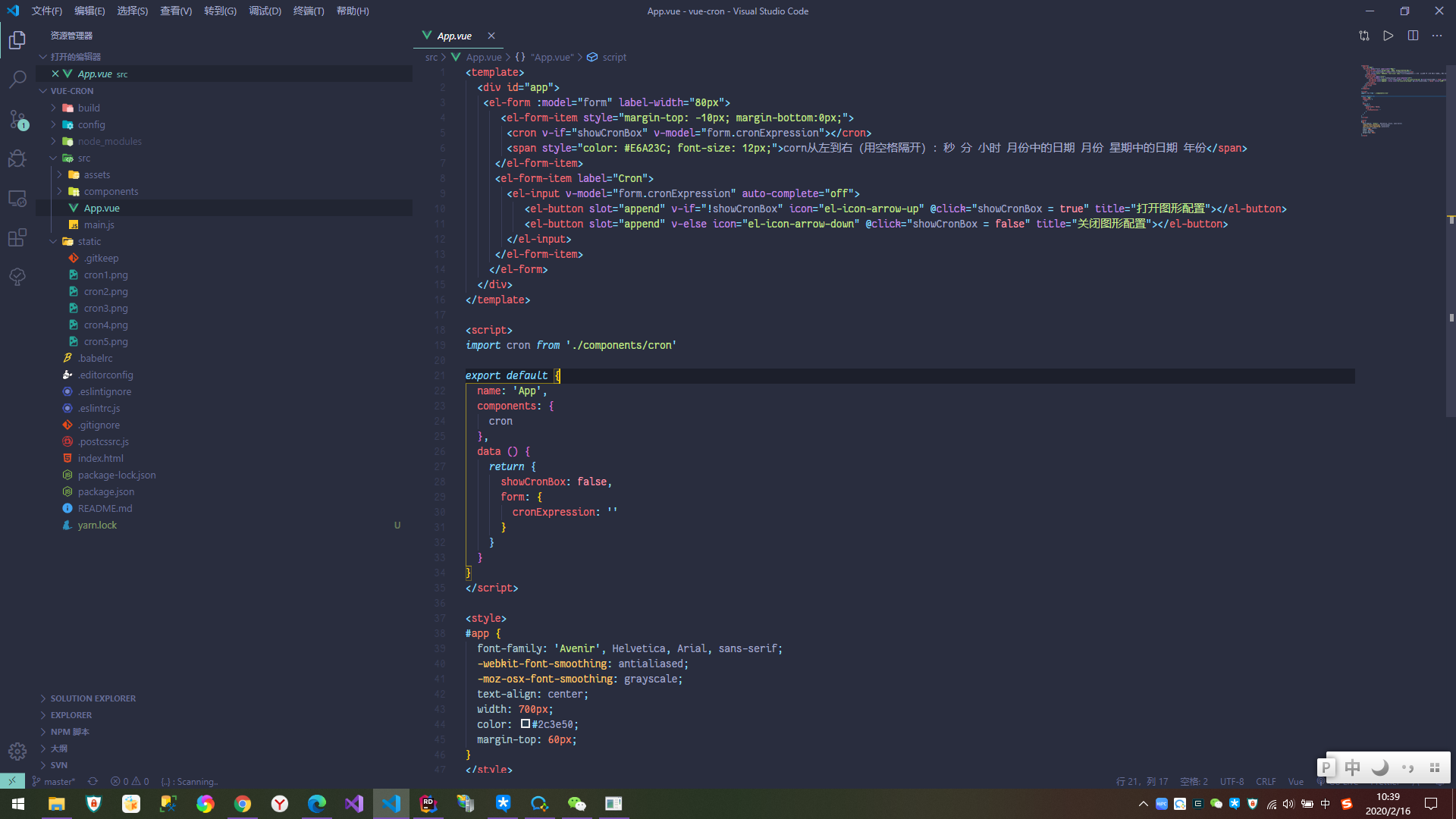The image size is (1456, 819).
Task: Expand the SOLUTION EXPLORER section
Action: click(x=93, y=698)
